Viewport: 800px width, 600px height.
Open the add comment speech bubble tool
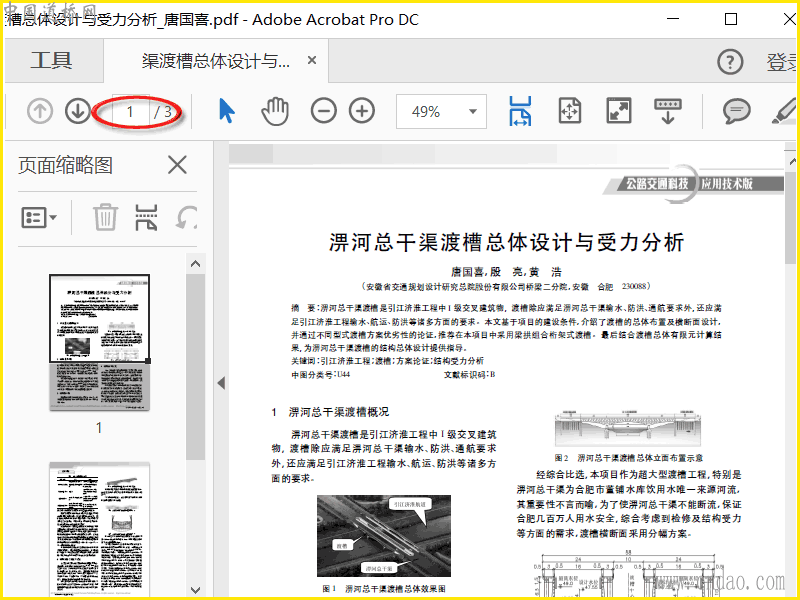(737, 111)
